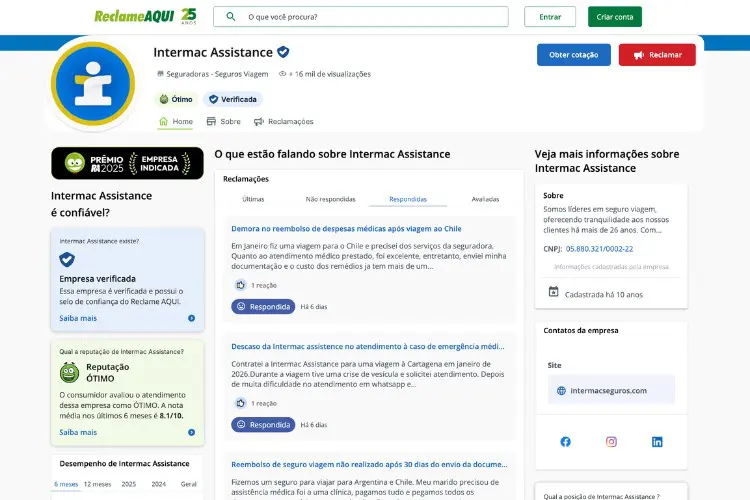750x500 pixels.
Task: Open complaint 'Reembolso de seguro viagem não realizado'
Action: pyautogui.click(x=369, y=465)
